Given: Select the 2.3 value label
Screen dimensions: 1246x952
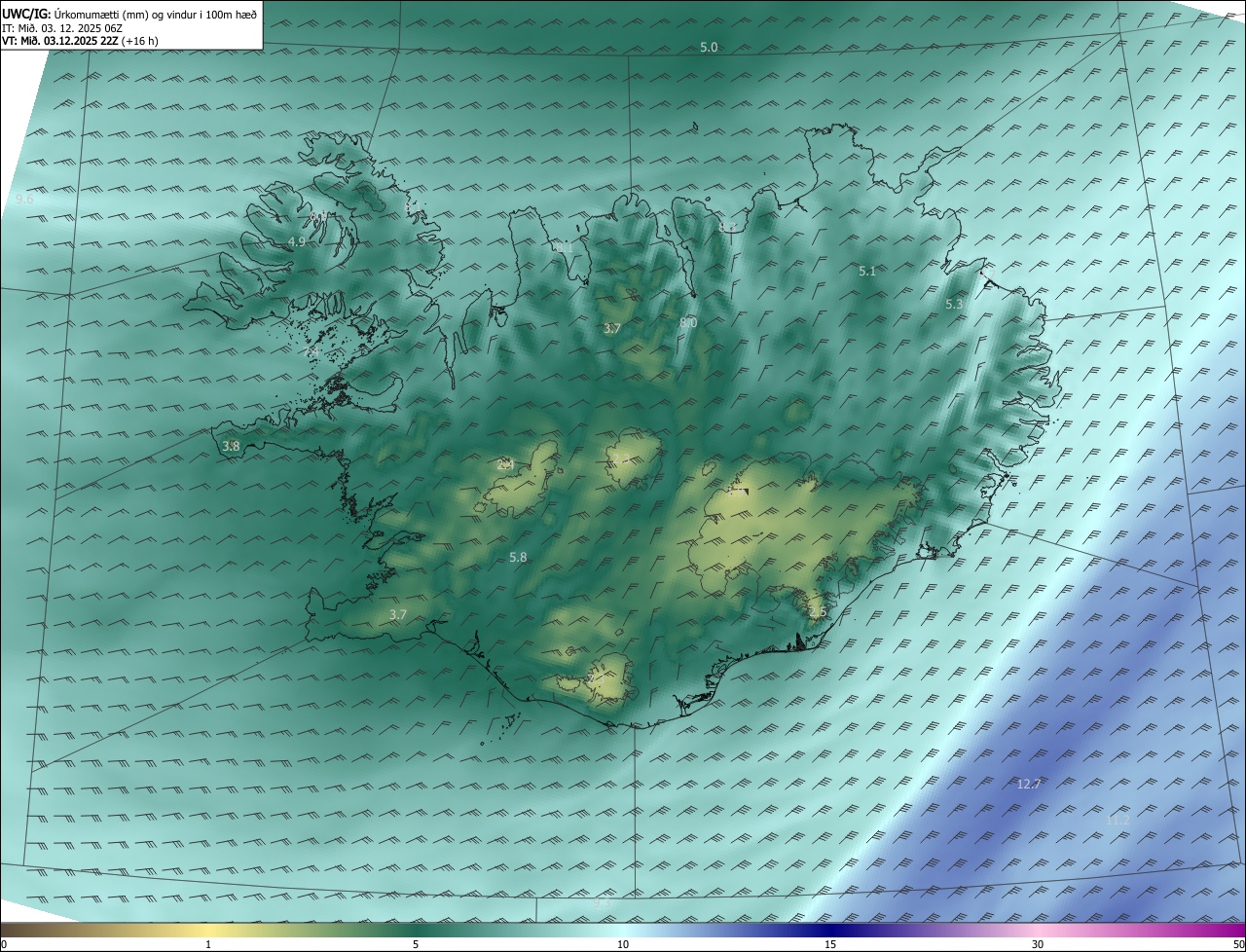Looking at the screenshot, I should pos(619,458).
